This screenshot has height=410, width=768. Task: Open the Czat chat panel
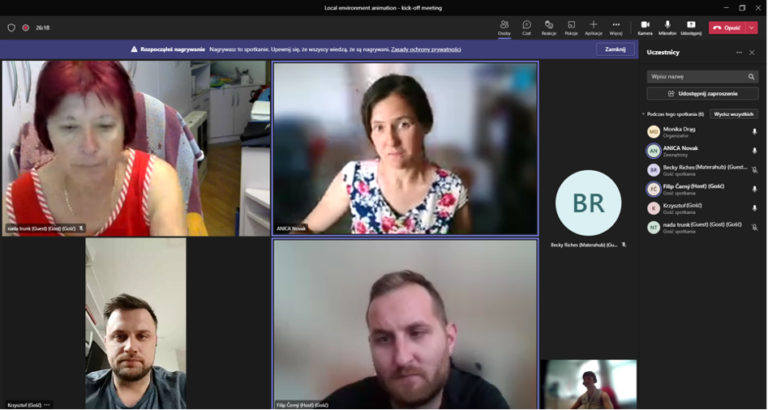click(527, 25)
